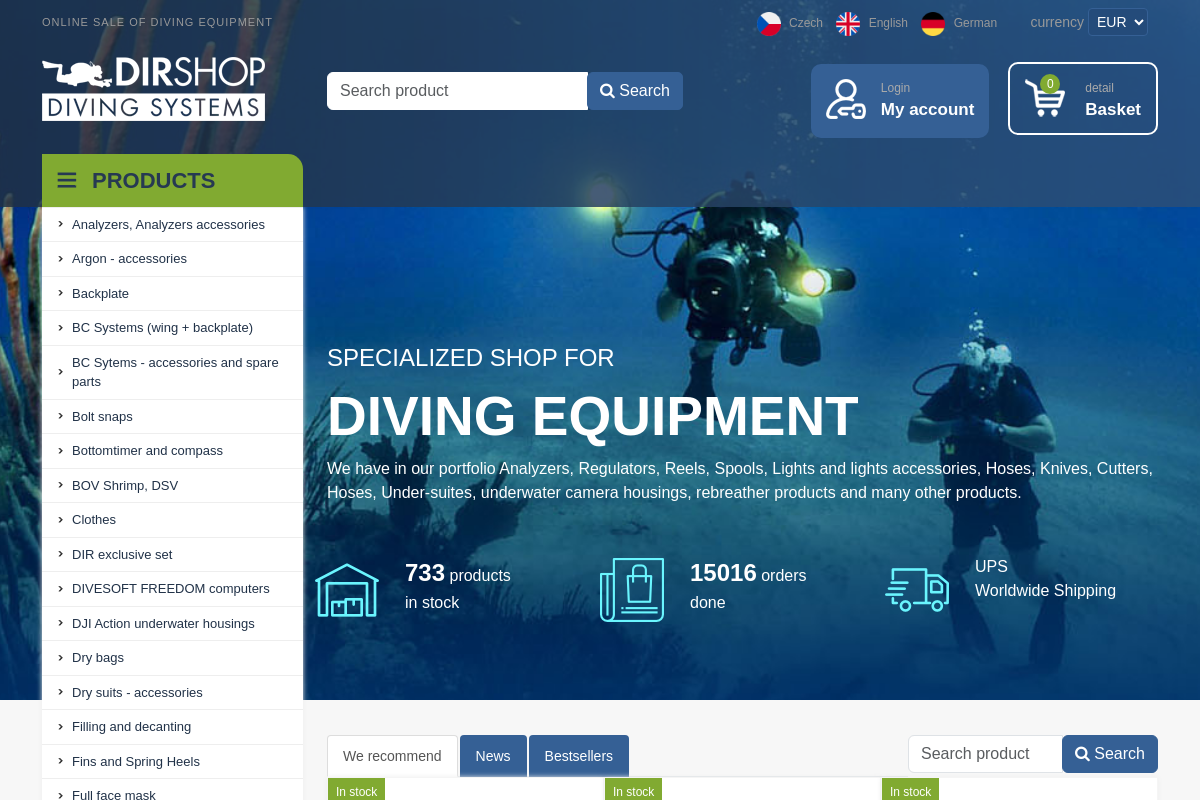
Task: Click the lower Search button
Action: (x=1109, y=754)
